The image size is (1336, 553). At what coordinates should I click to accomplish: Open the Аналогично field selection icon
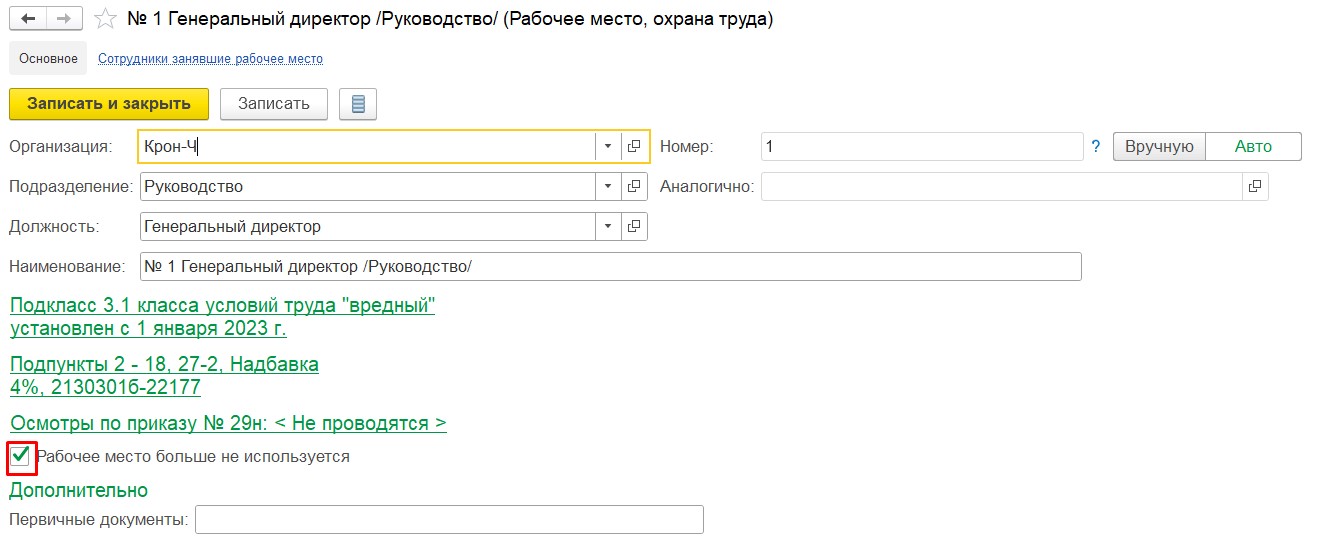1255,186
